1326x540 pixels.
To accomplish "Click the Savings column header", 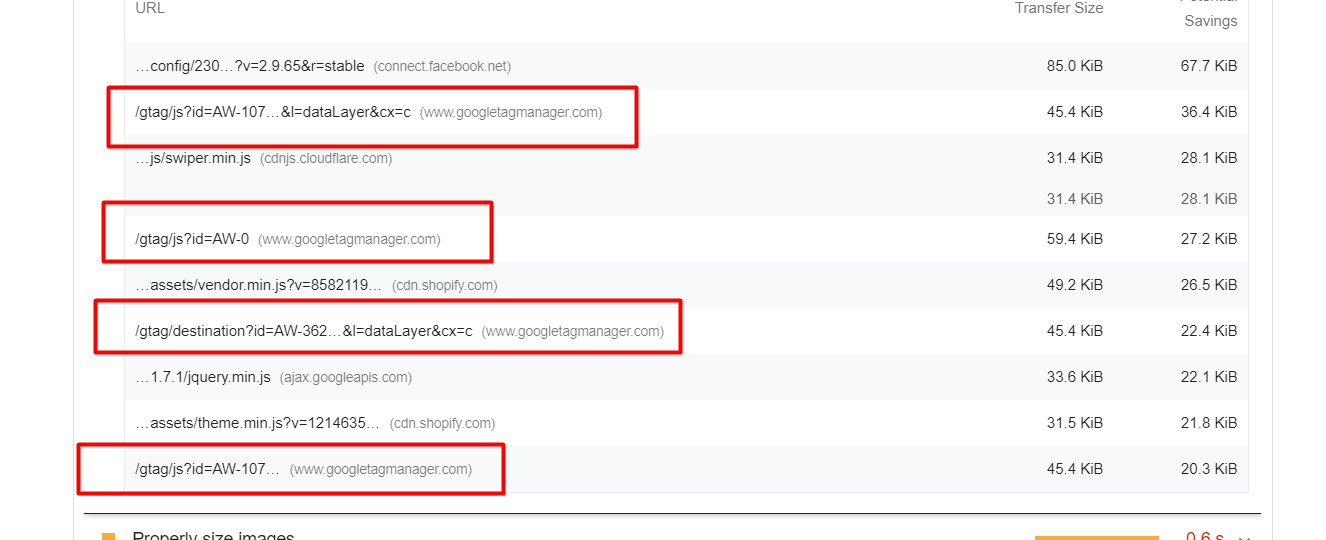I will click(1210, 20).
